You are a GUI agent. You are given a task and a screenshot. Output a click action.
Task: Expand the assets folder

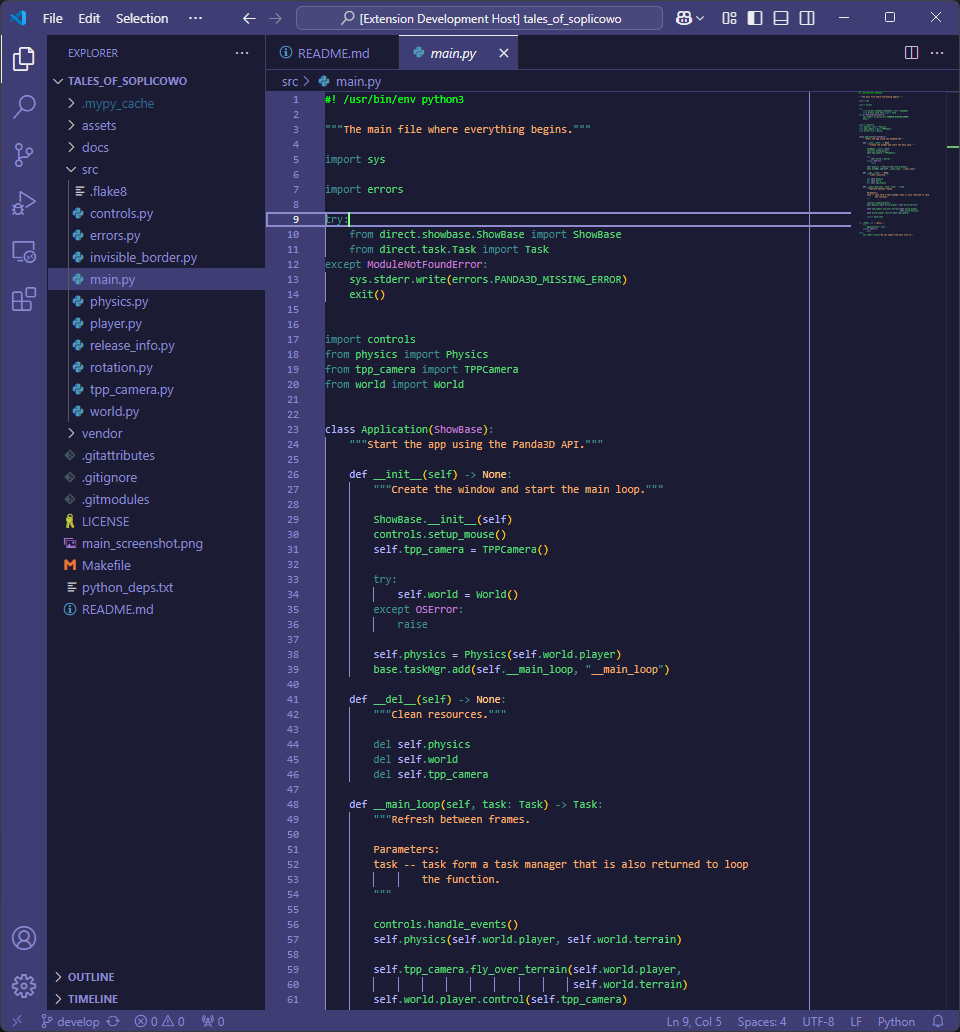[99, 125]
